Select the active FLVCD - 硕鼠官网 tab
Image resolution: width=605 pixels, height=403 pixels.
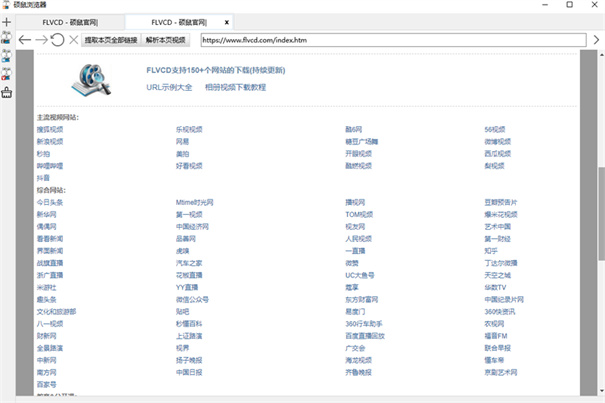click(x=179, y=22)
